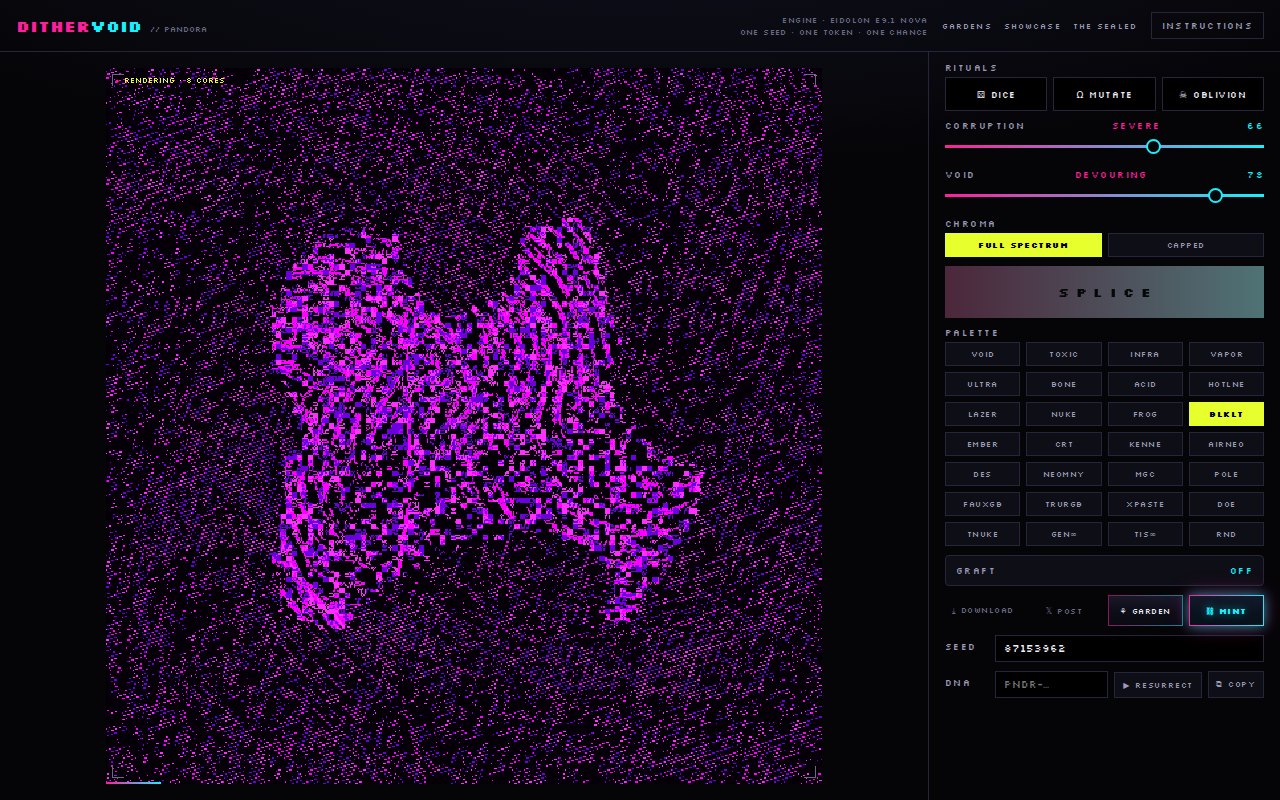Choose the VOID palette

click(x=983, y=354)
